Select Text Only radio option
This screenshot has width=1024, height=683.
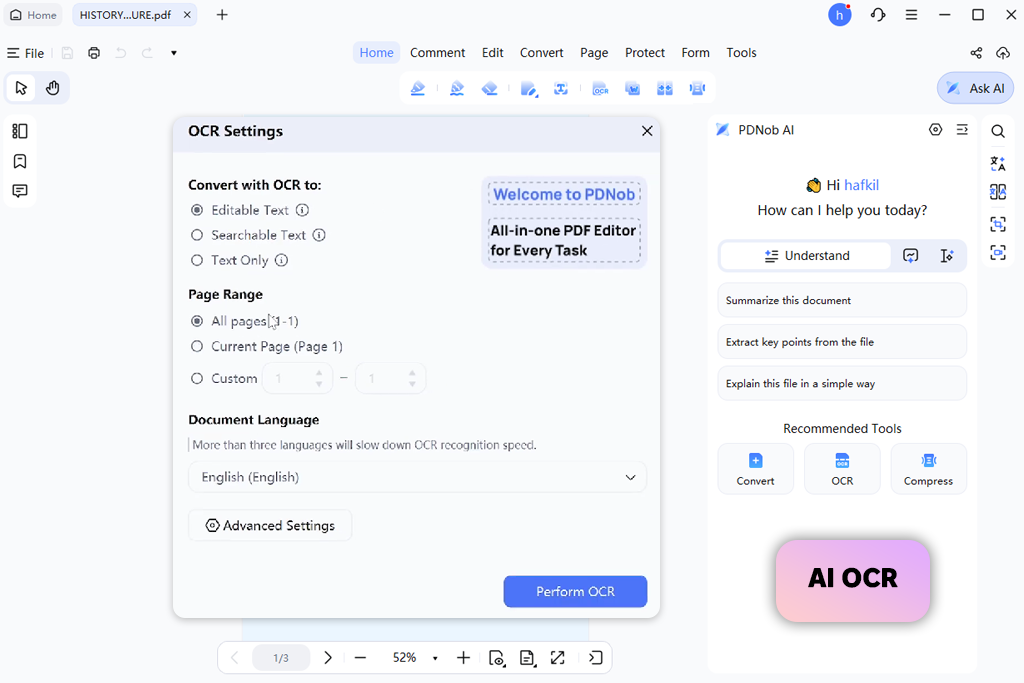pyautogui.click(x=197, y=260)
